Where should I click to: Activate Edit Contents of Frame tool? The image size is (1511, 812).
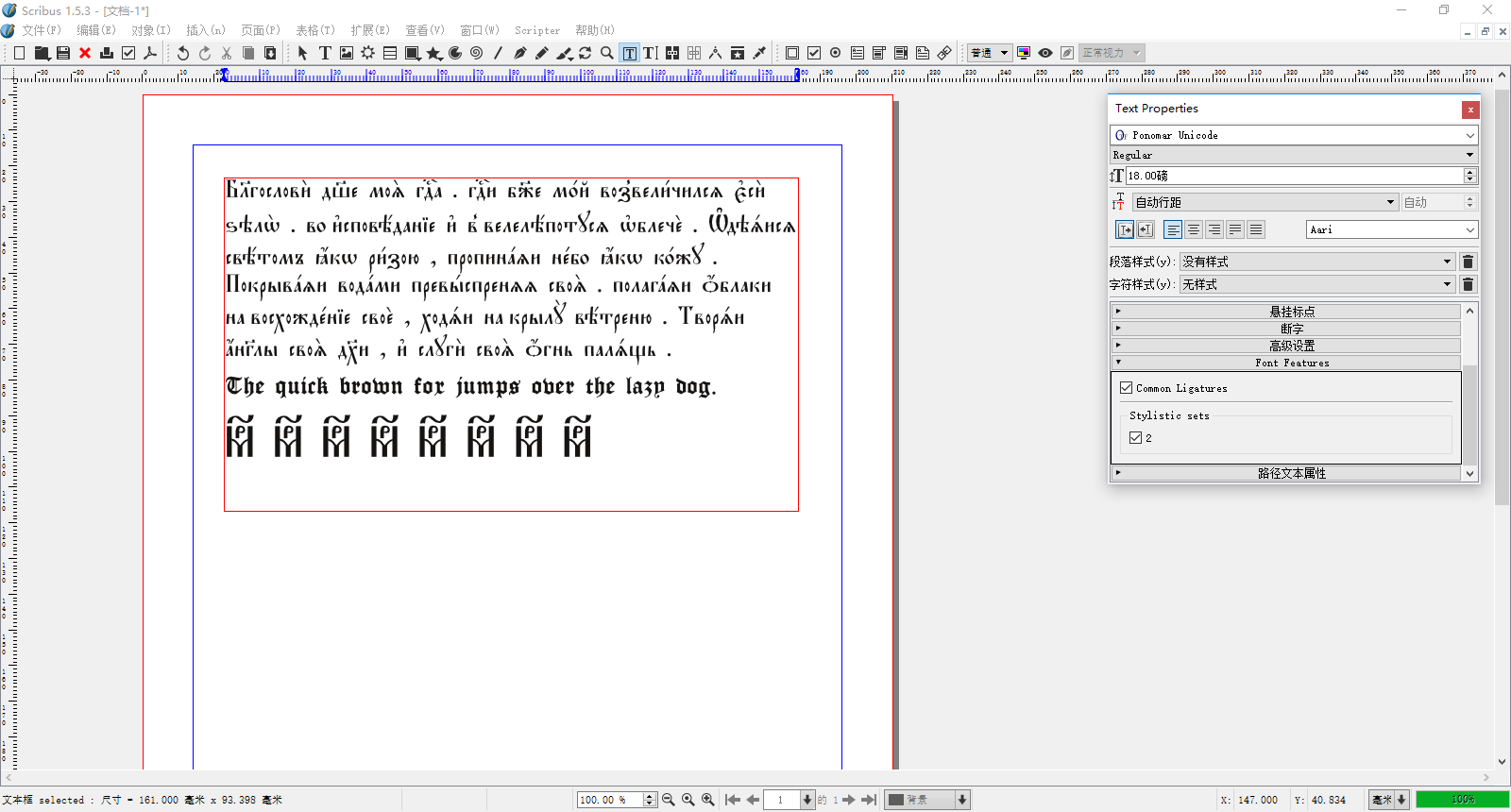coord(629,53)
